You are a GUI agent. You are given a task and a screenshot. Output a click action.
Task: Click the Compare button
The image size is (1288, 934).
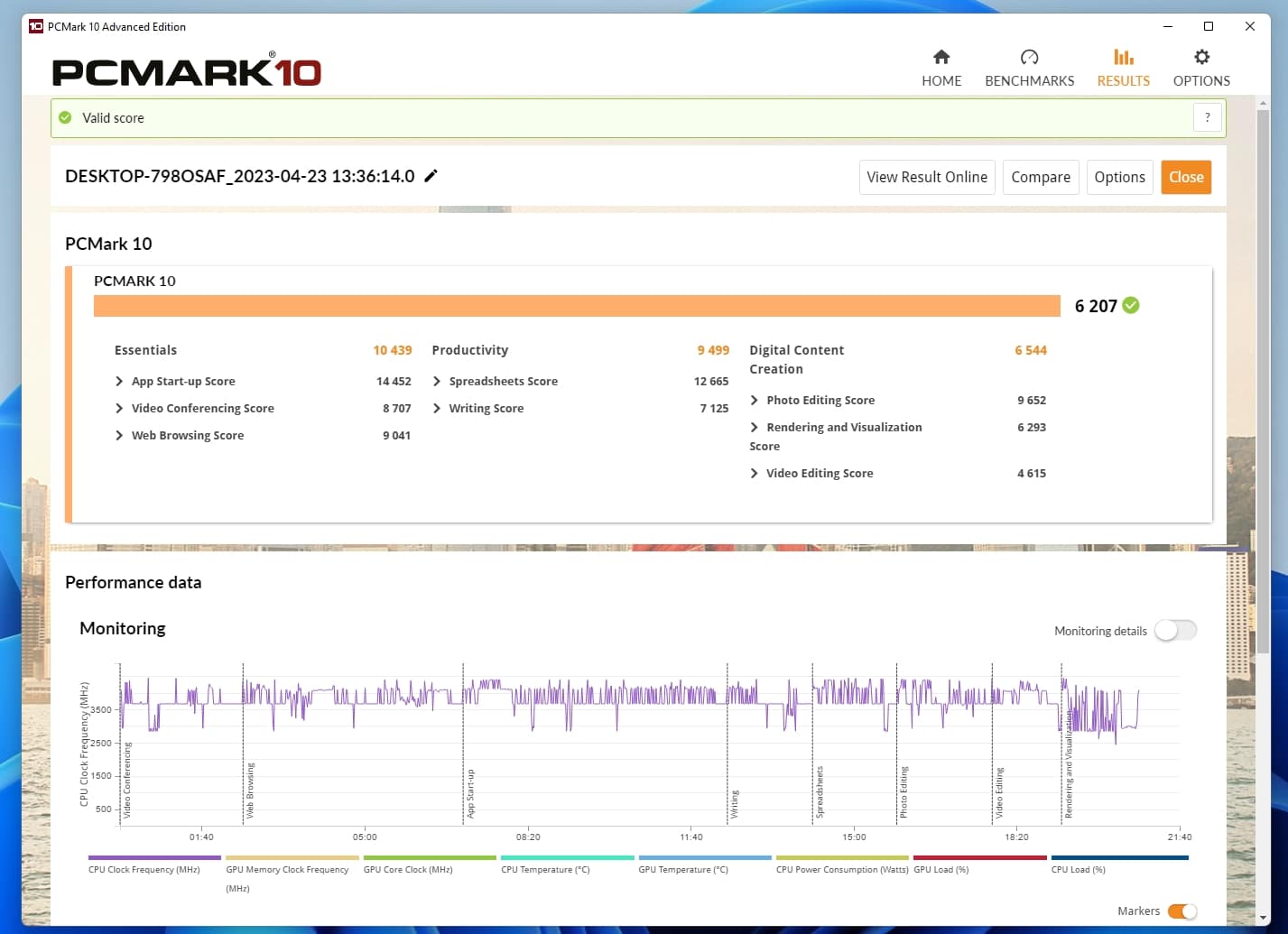[x=1040, y=177]
